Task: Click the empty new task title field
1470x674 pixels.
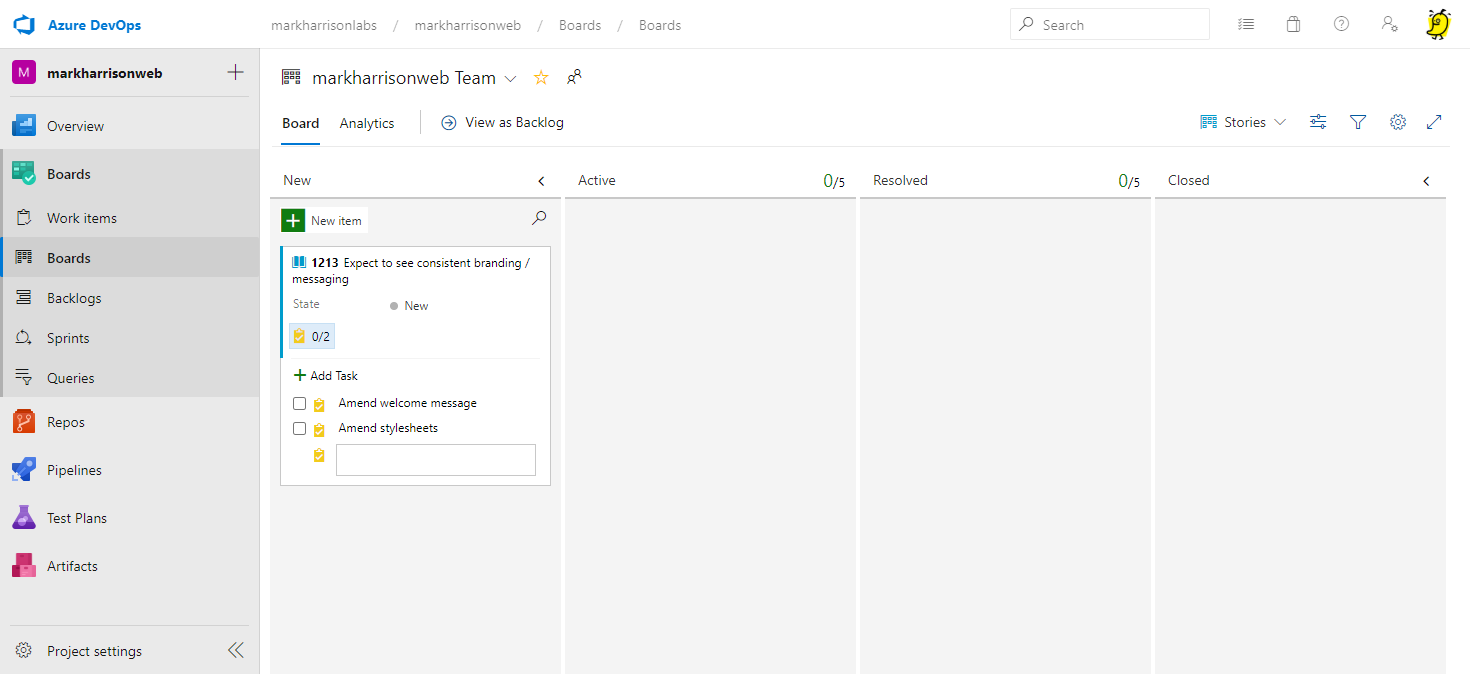Action: point(436,460)
